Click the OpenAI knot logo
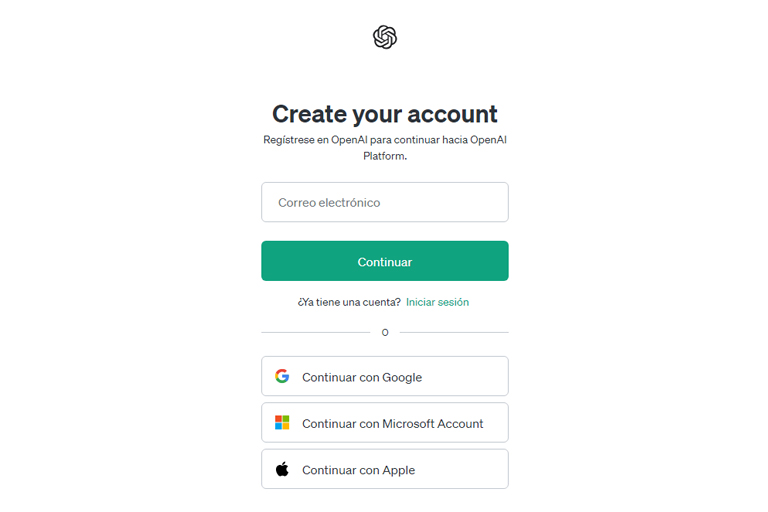 384,37
